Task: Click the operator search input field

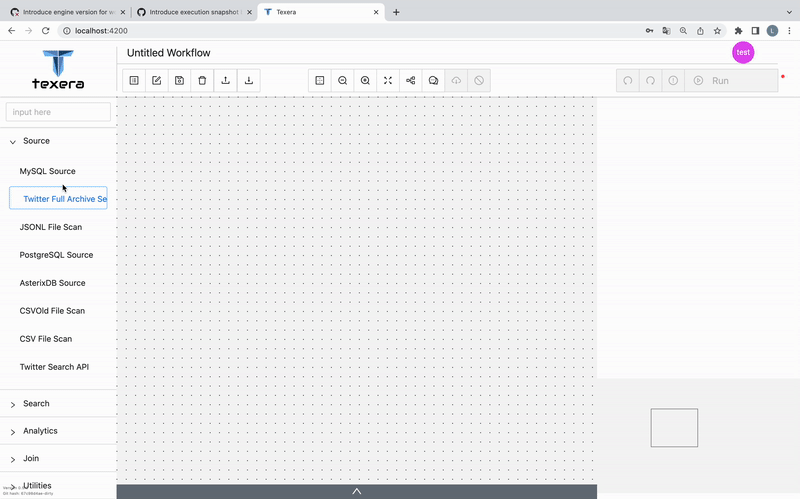Action: click(58, 112)
